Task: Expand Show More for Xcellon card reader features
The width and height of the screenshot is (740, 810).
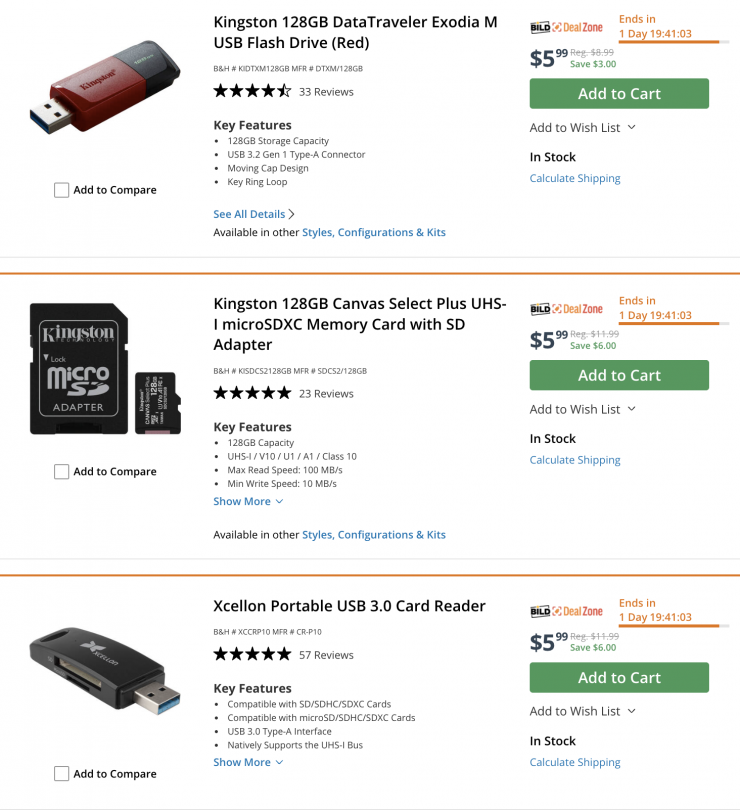Action: (248, 762)
